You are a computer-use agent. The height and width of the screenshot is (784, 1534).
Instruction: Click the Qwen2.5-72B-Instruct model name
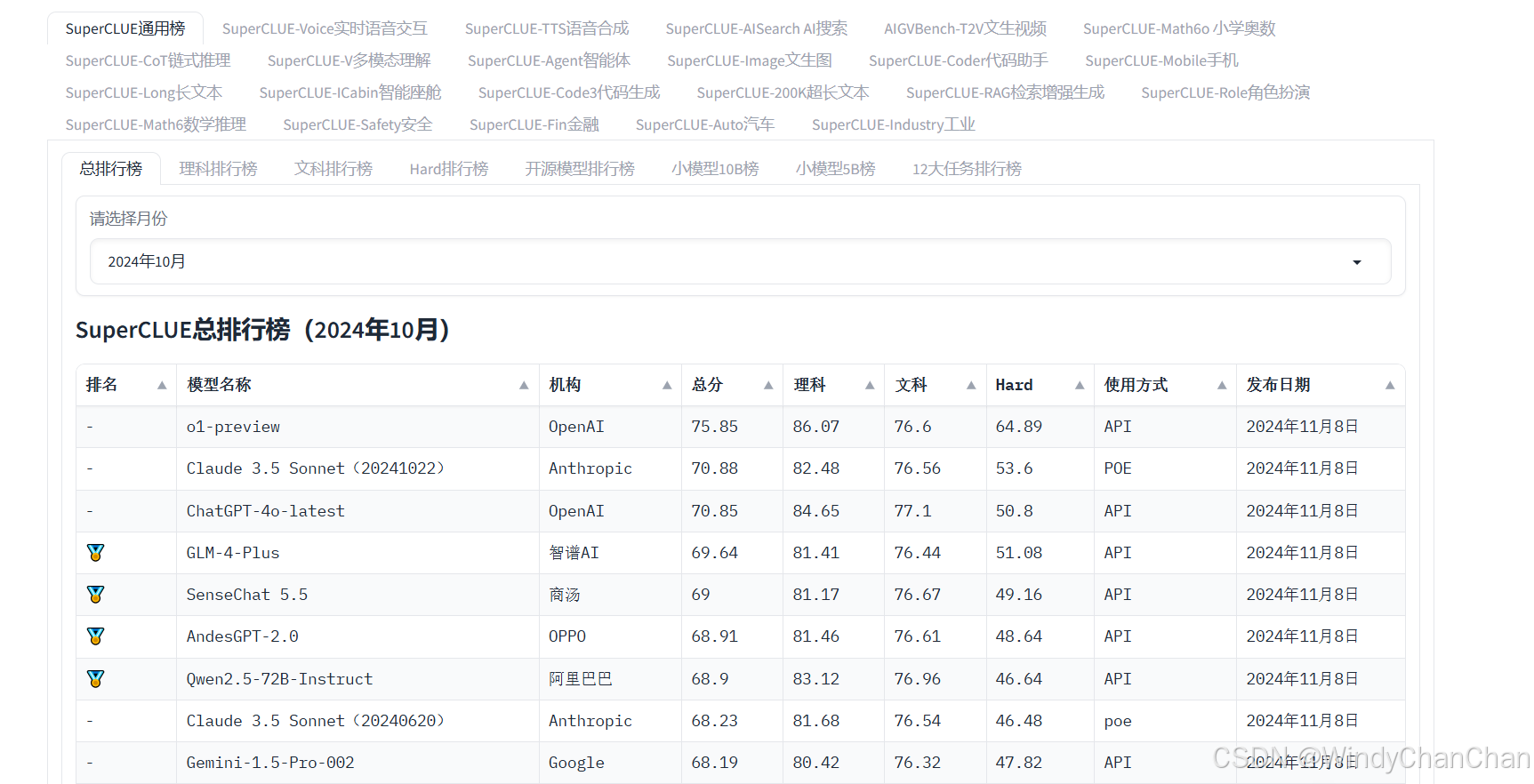point(279,679)
